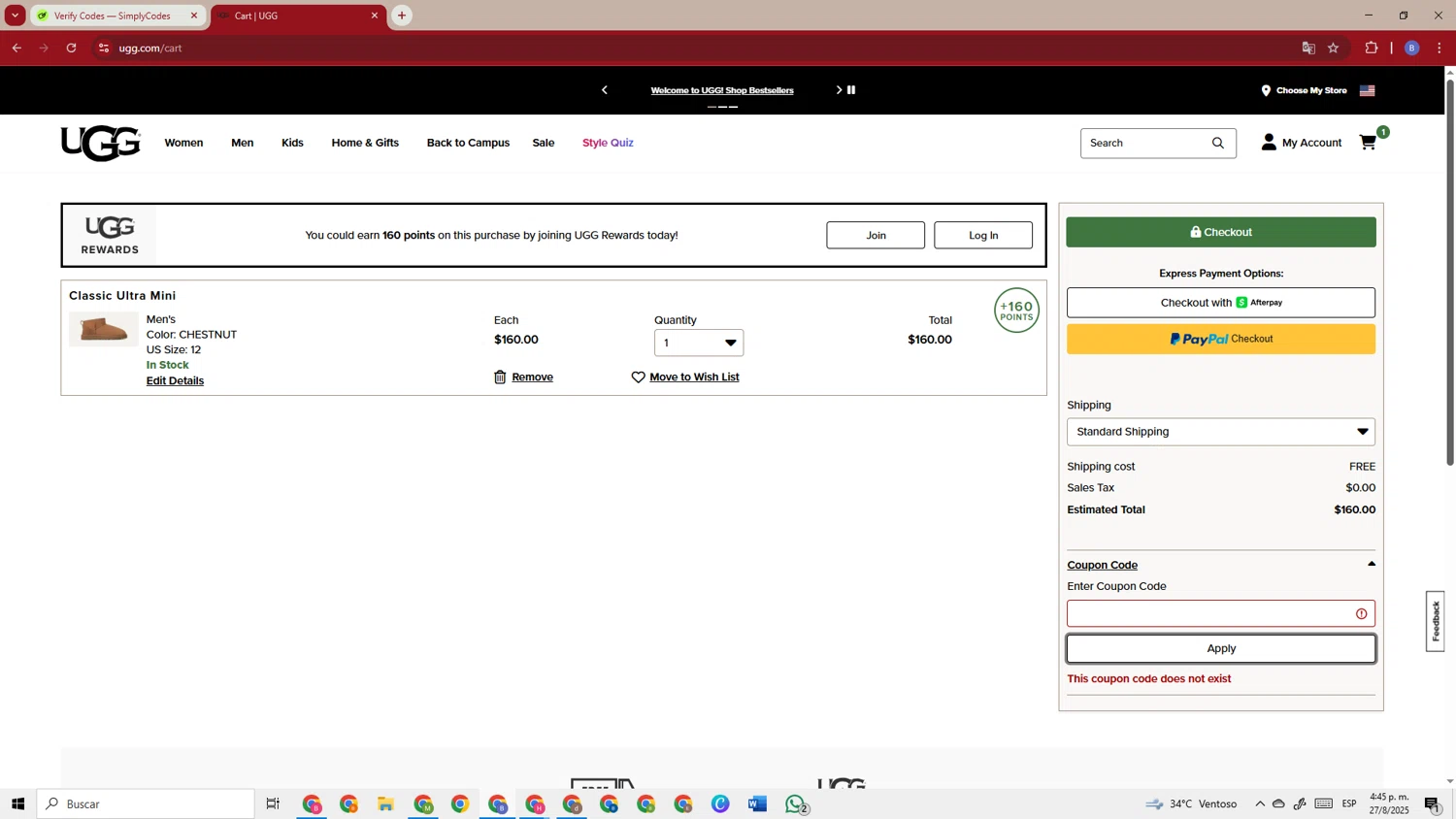Image resolution: width=1456 pixels, height=819 pixels.
Task: Click the PayPal Checkout button
Action: [x=1221, y=339]
